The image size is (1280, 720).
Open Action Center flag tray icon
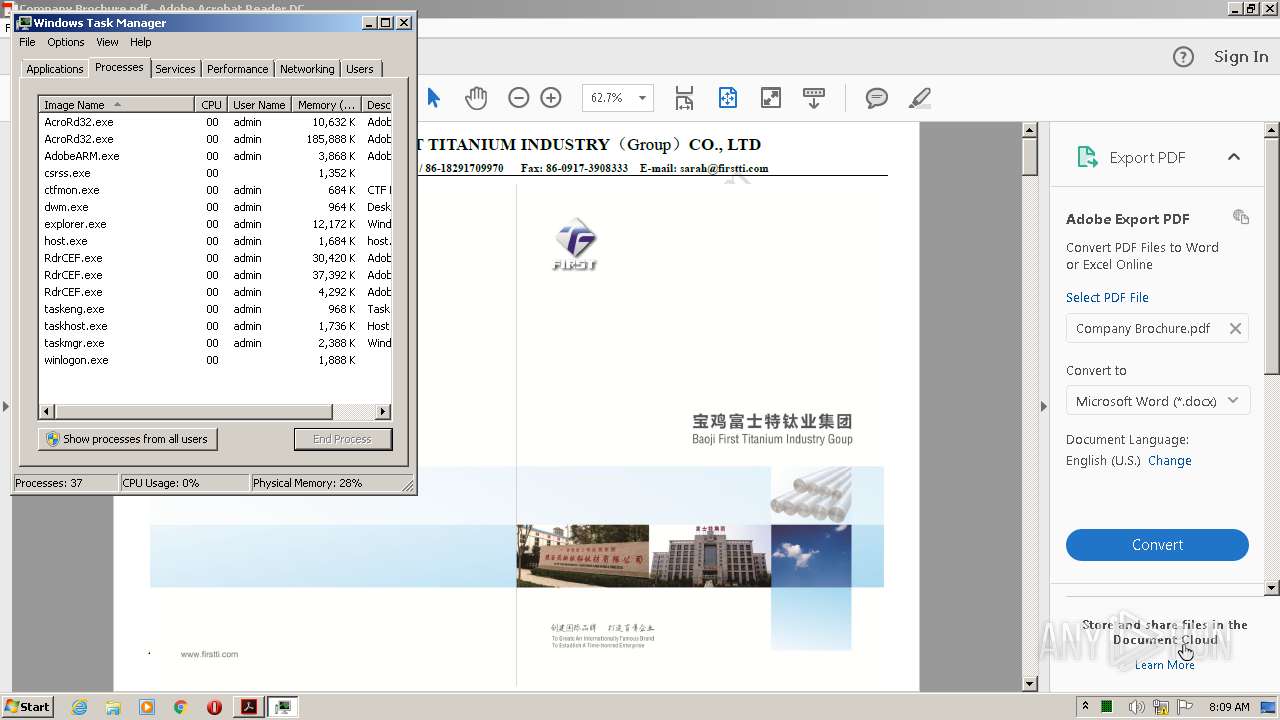pos(1184,707)
